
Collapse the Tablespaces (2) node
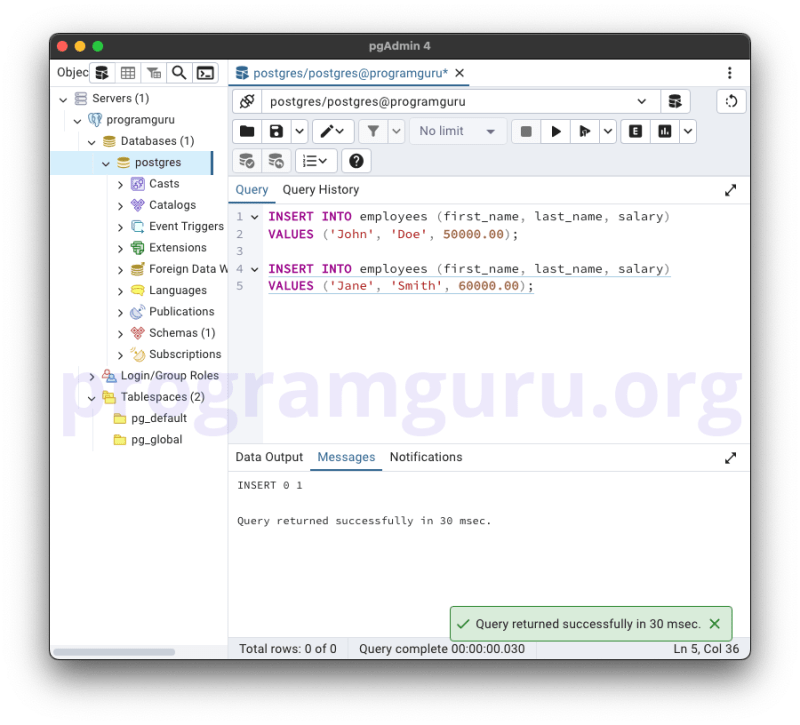point(92,398)
